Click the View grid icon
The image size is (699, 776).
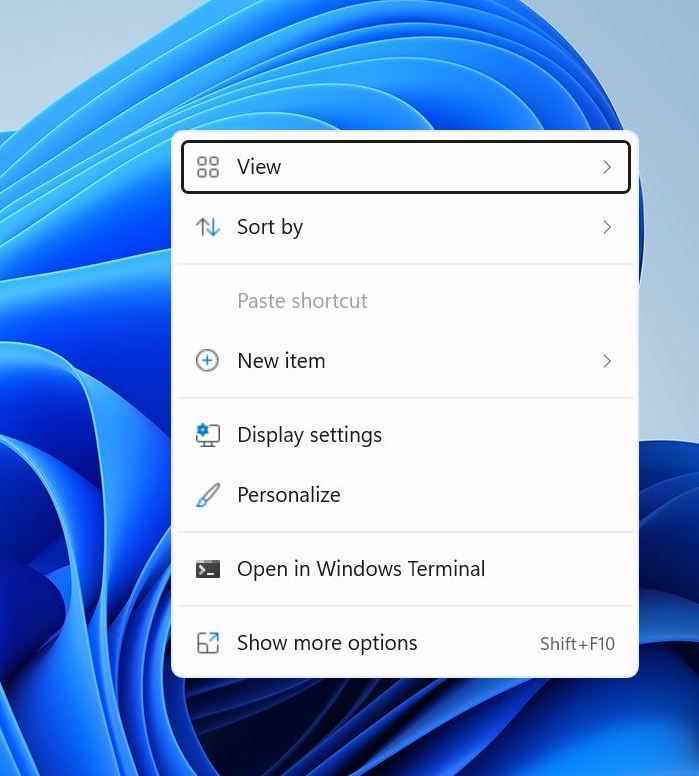(x=207, y=167)
